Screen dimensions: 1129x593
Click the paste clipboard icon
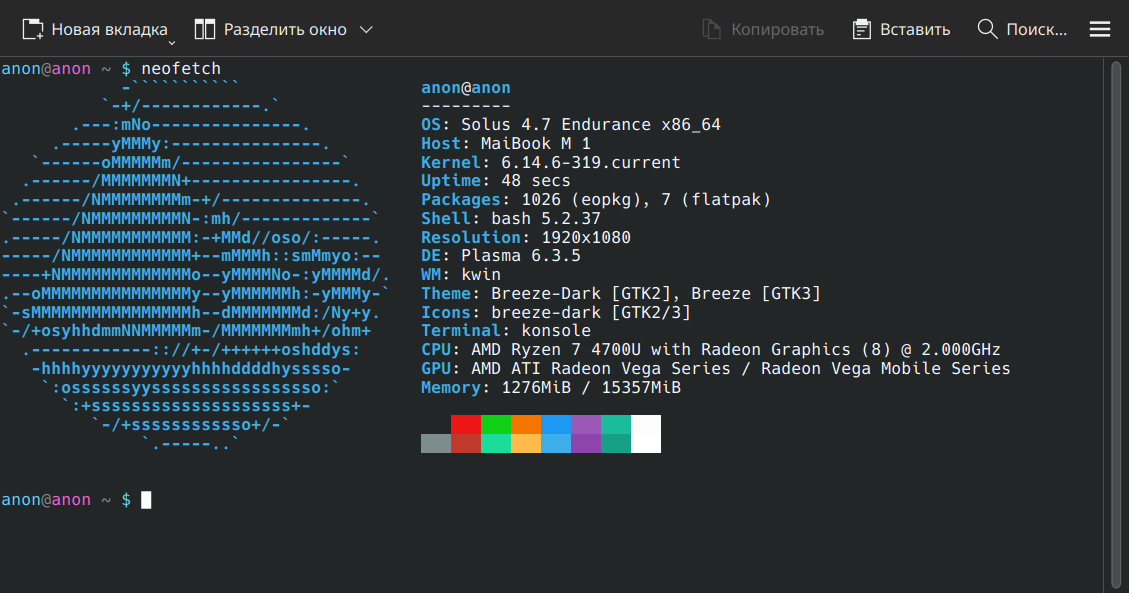862,29
